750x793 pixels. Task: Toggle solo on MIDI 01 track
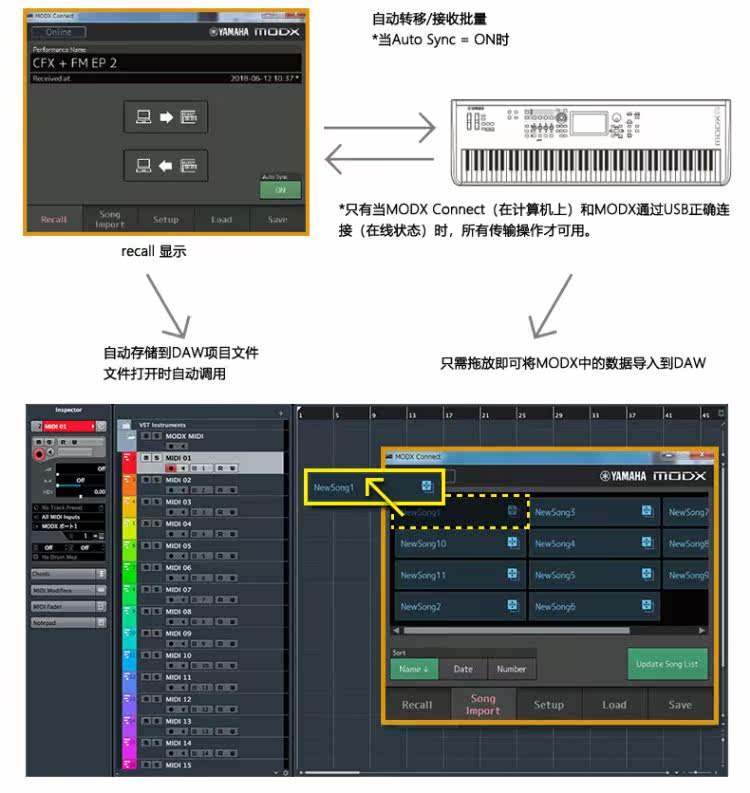157,458
